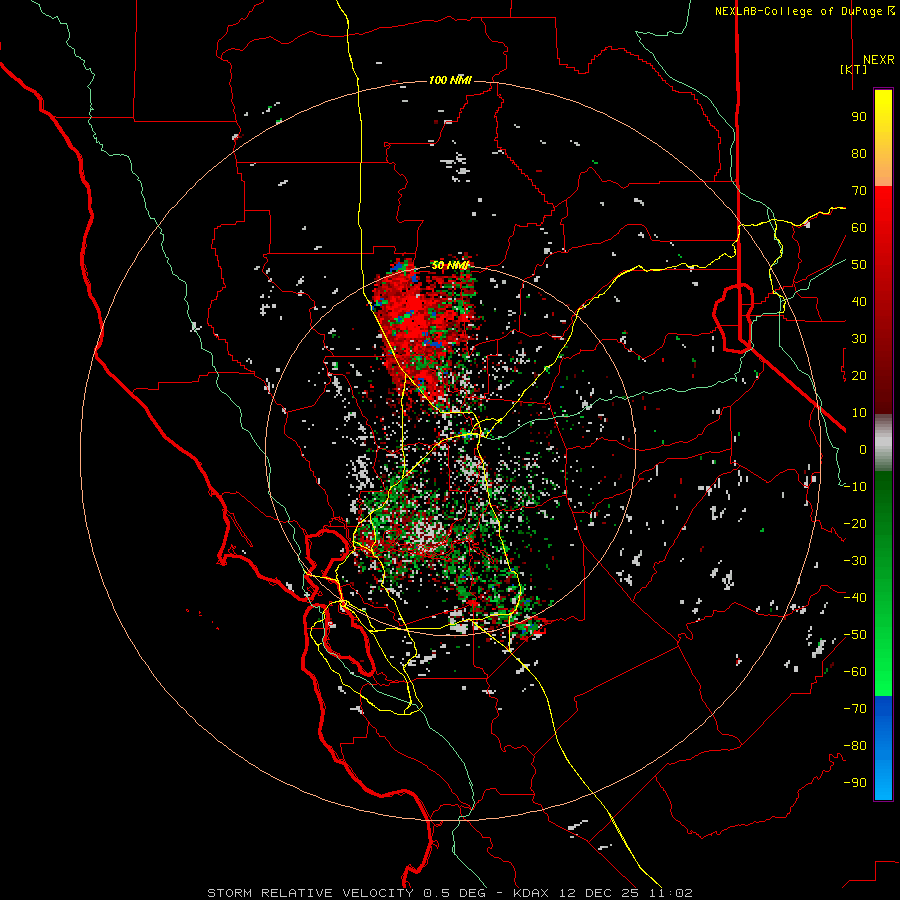Click the positive 30 scale value
The image size is (900, 900).
pyautogui.click(x=859, y=339)
